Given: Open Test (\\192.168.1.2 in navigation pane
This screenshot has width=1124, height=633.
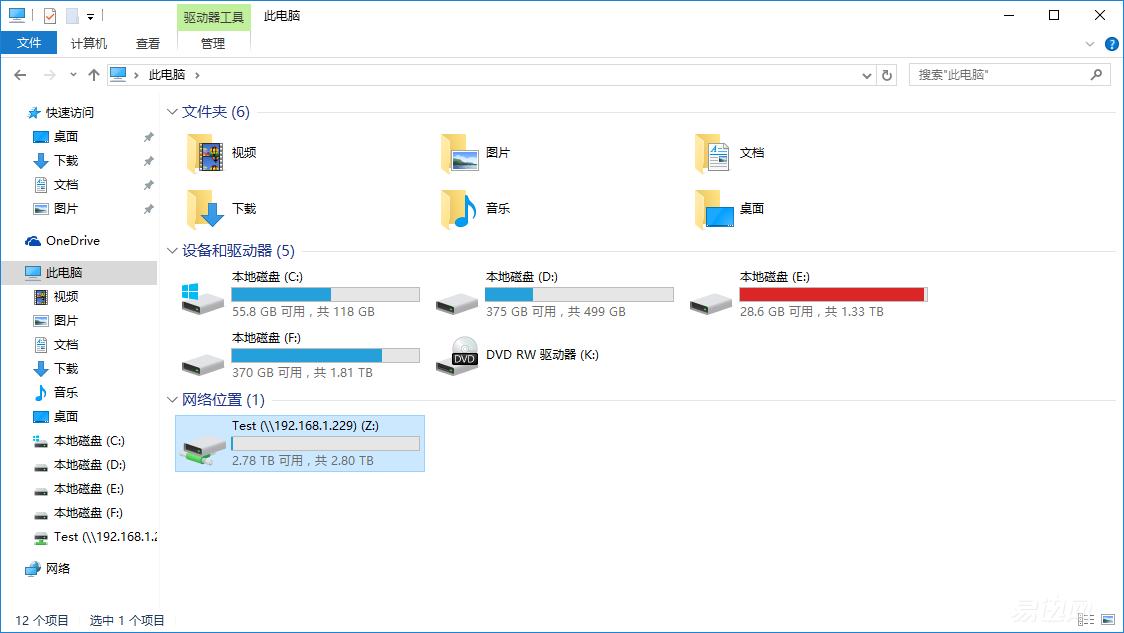Looking at the screenshot, I should pyautogui.click(x=95, y=537).
